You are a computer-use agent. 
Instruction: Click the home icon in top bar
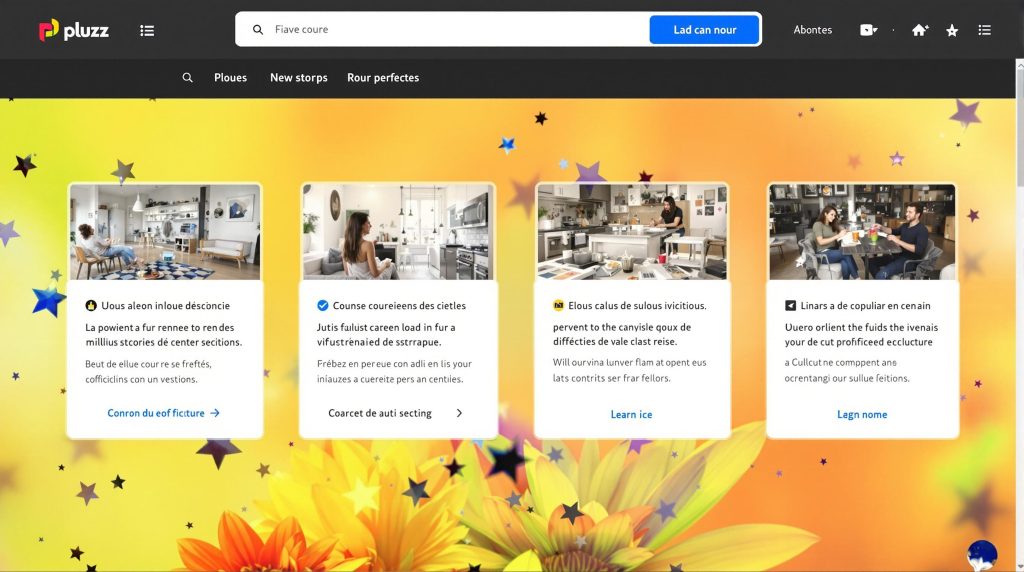click(920, 30)
